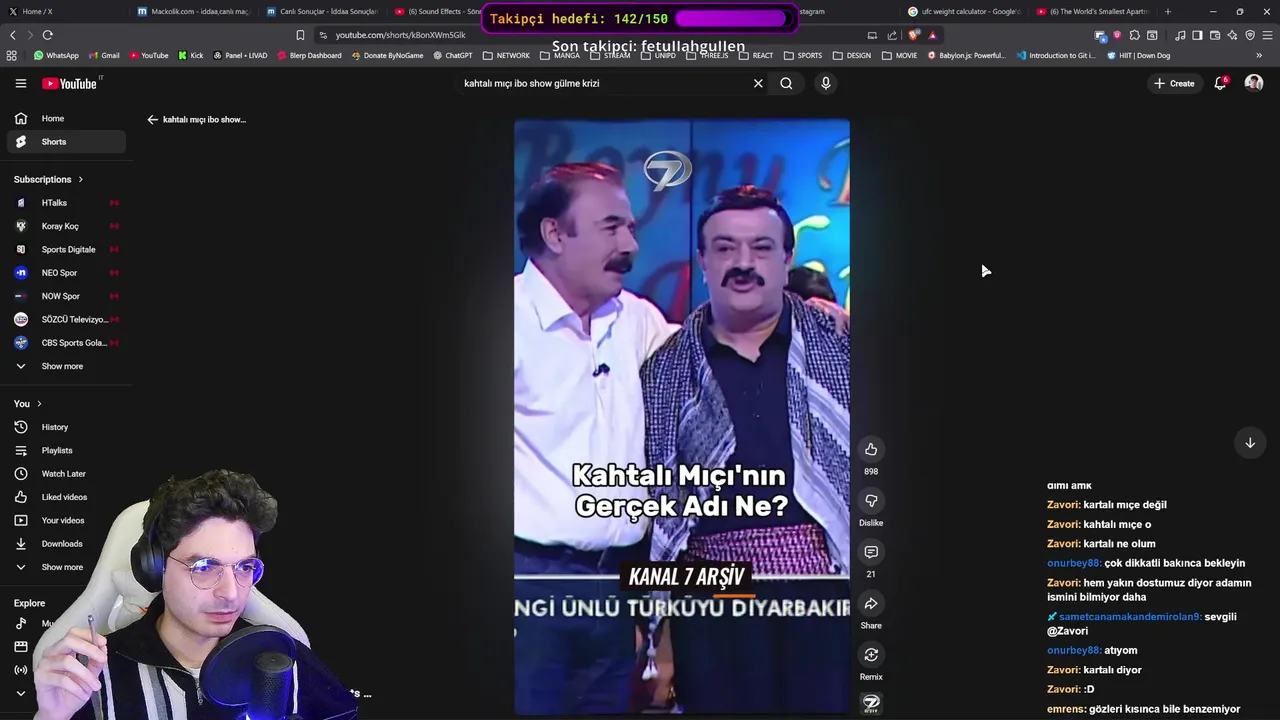The width and height of the screenshot is (1280, 720).
Task: Open the NETWORK bookmarks folder
Action: click(x=506, y=56)
